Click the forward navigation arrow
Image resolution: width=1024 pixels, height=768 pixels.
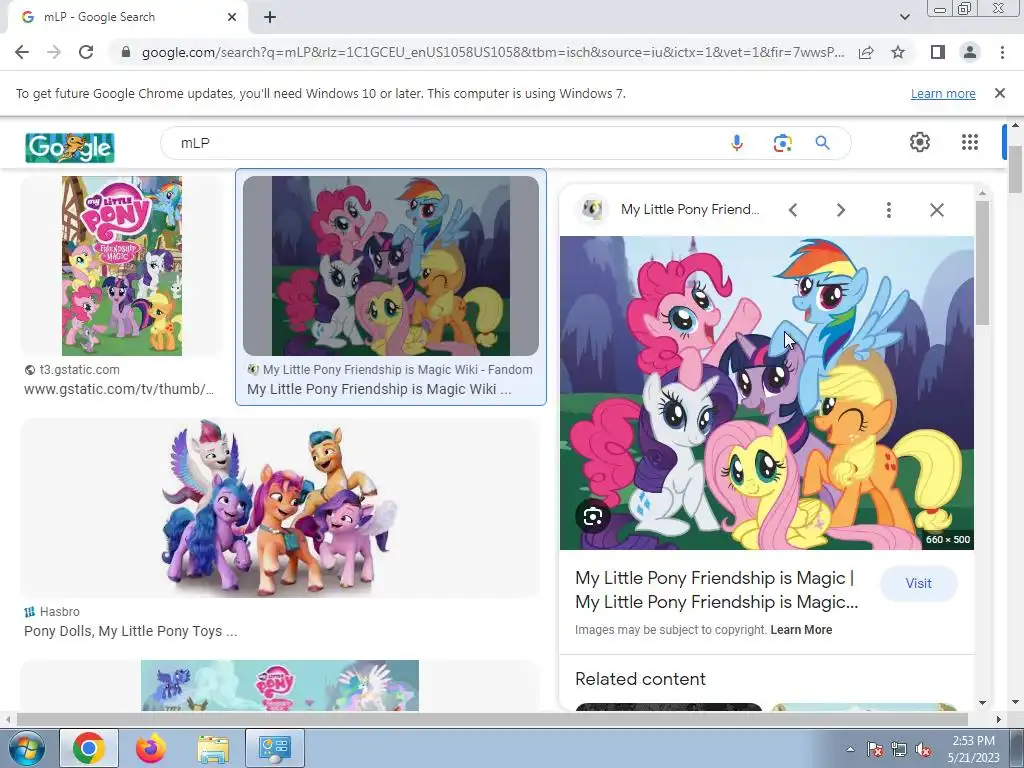coord(54,52)
